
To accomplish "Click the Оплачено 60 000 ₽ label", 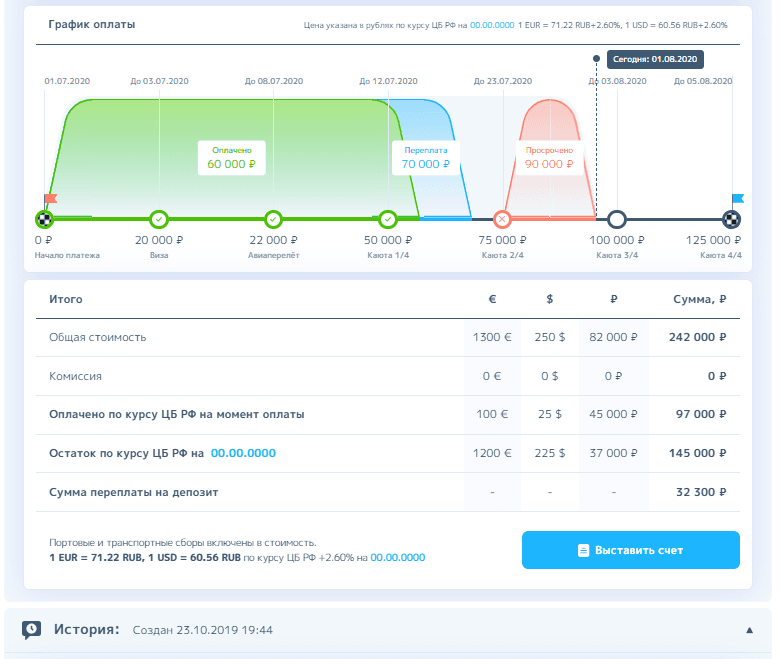I will tap(232, 157).
